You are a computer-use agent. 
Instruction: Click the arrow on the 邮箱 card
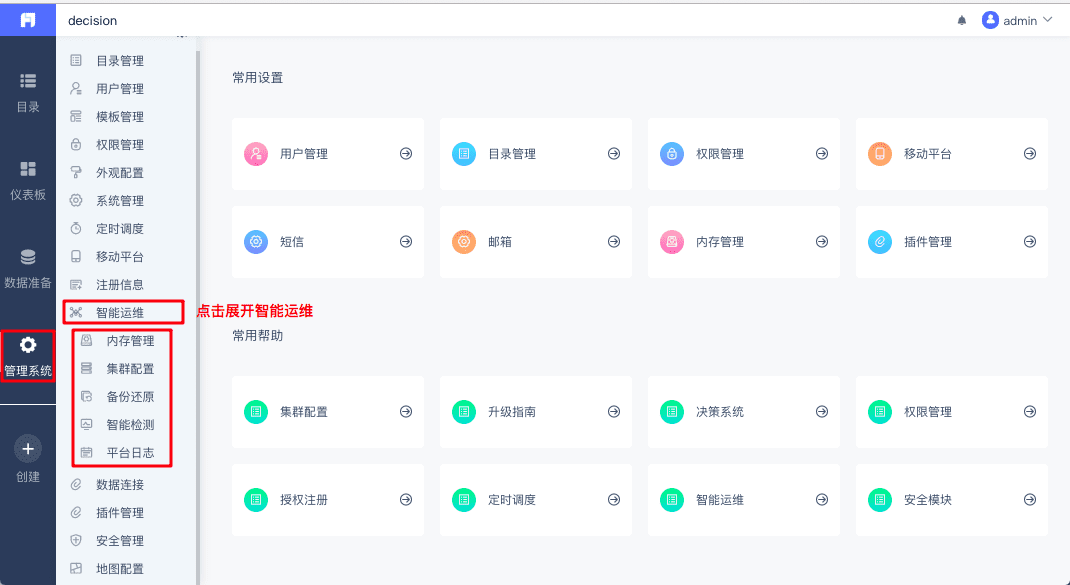[x=614, y=242]
